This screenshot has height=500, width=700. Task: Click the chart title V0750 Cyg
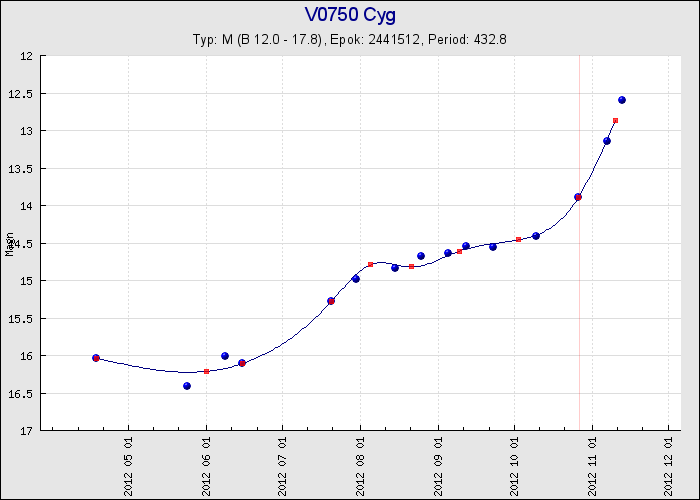(350, 15)
